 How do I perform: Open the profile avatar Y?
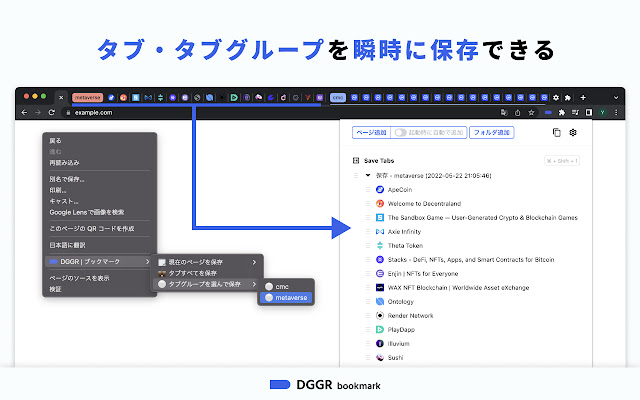pyautogui.click(x=602, y=112)
